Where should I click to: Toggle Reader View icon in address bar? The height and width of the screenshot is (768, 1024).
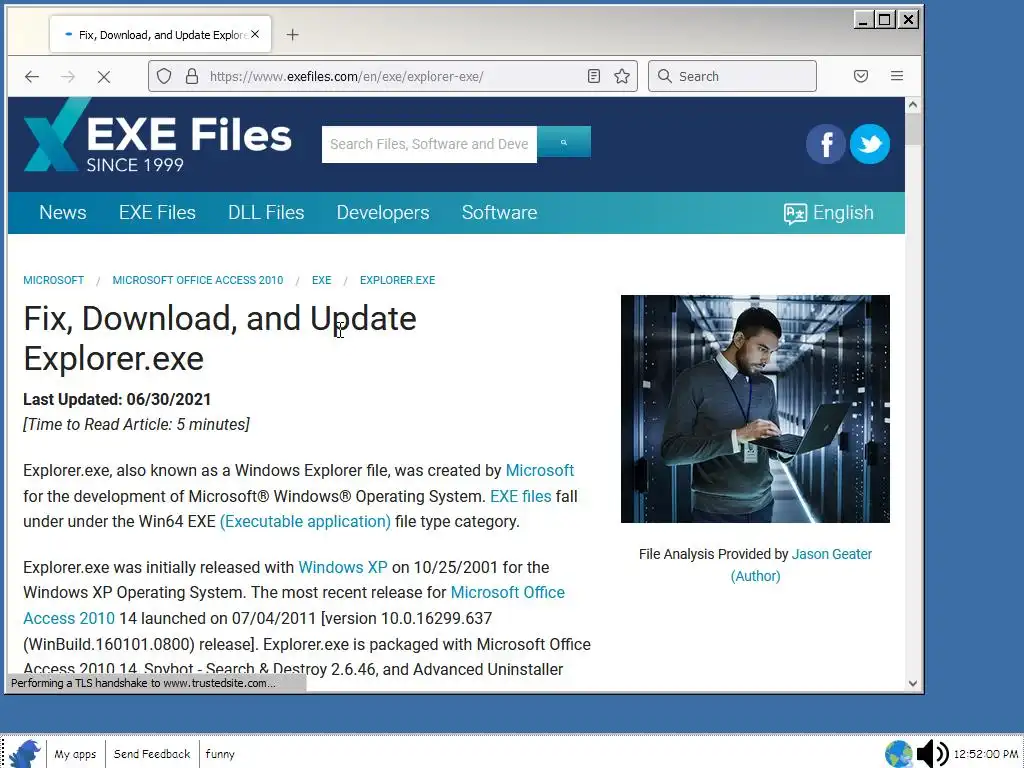(x=594, y=76)
